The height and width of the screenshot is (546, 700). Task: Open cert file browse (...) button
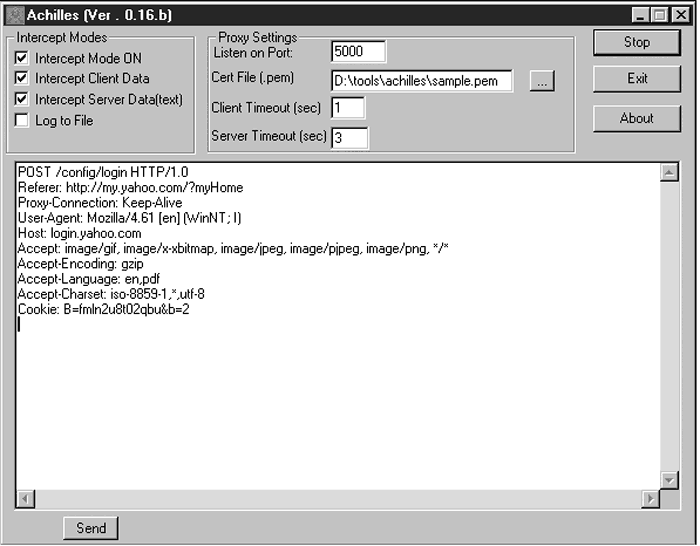(x=542, y=81)
